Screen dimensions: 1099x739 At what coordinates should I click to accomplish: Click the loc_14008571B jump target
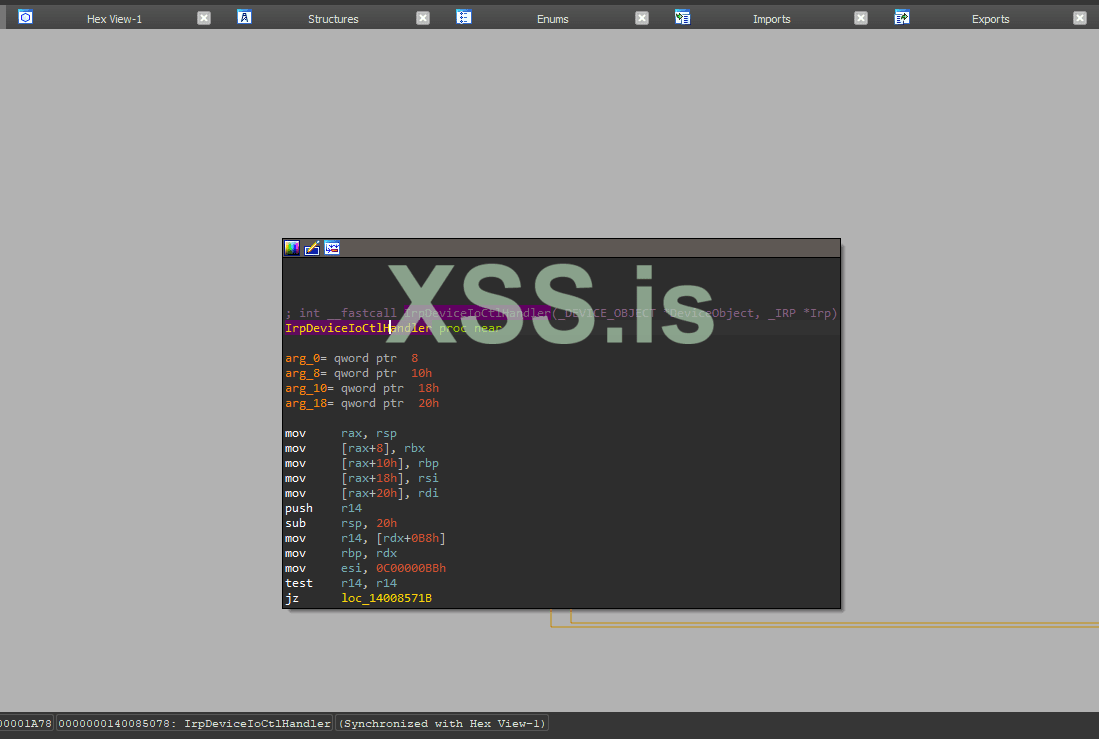pyautogui.click(x=386, y=598)
